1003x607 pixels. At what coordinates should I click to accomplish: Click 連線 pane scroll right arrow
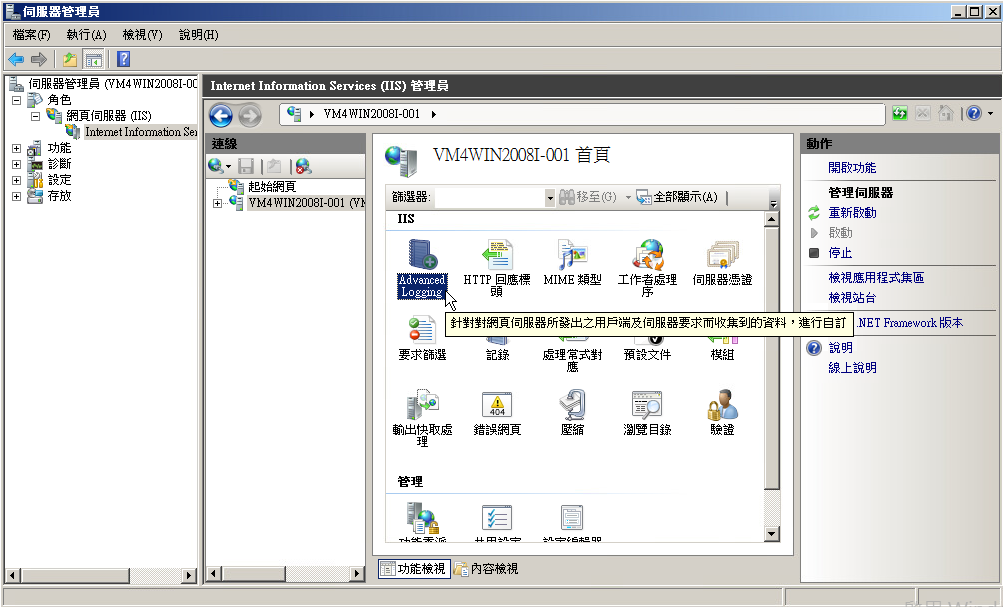coord(357,574)
